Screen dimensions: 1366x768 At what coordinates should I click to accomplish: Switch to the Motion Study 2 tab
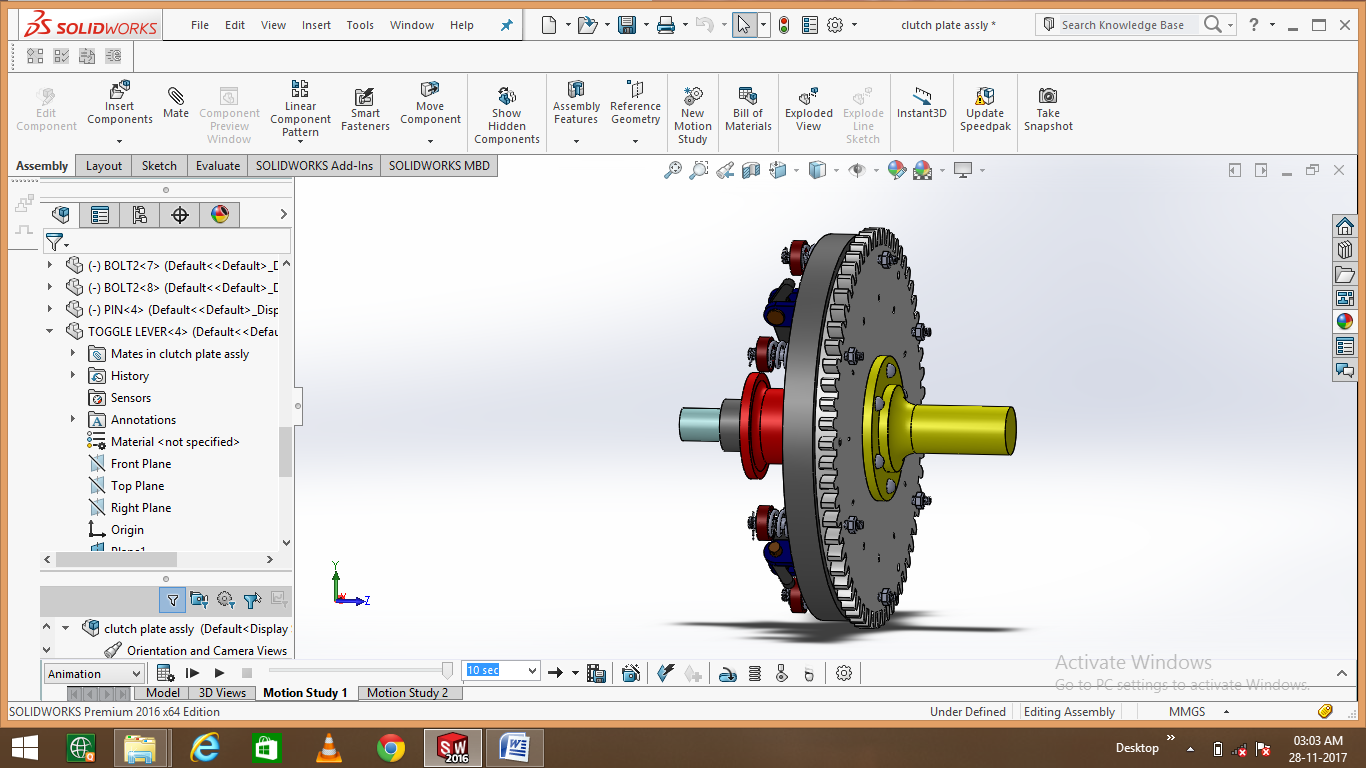tap(410, 692)
